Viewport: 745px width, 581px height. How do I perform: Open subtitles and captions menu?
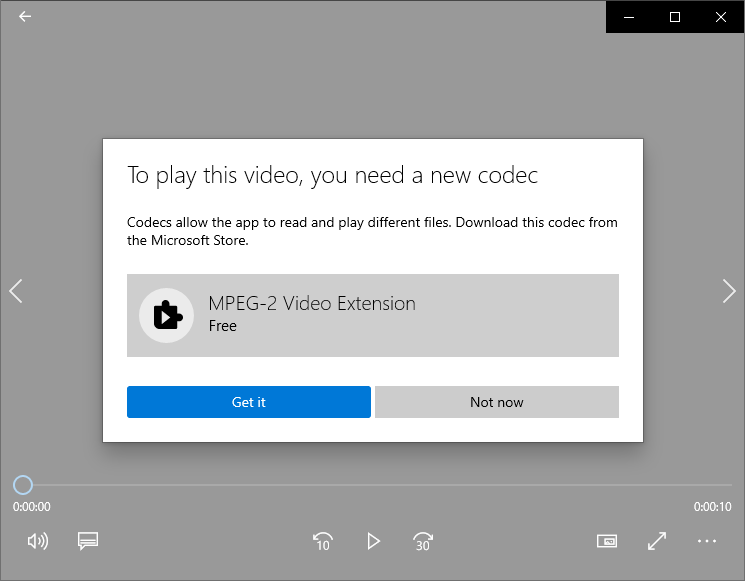pos(88,541)
